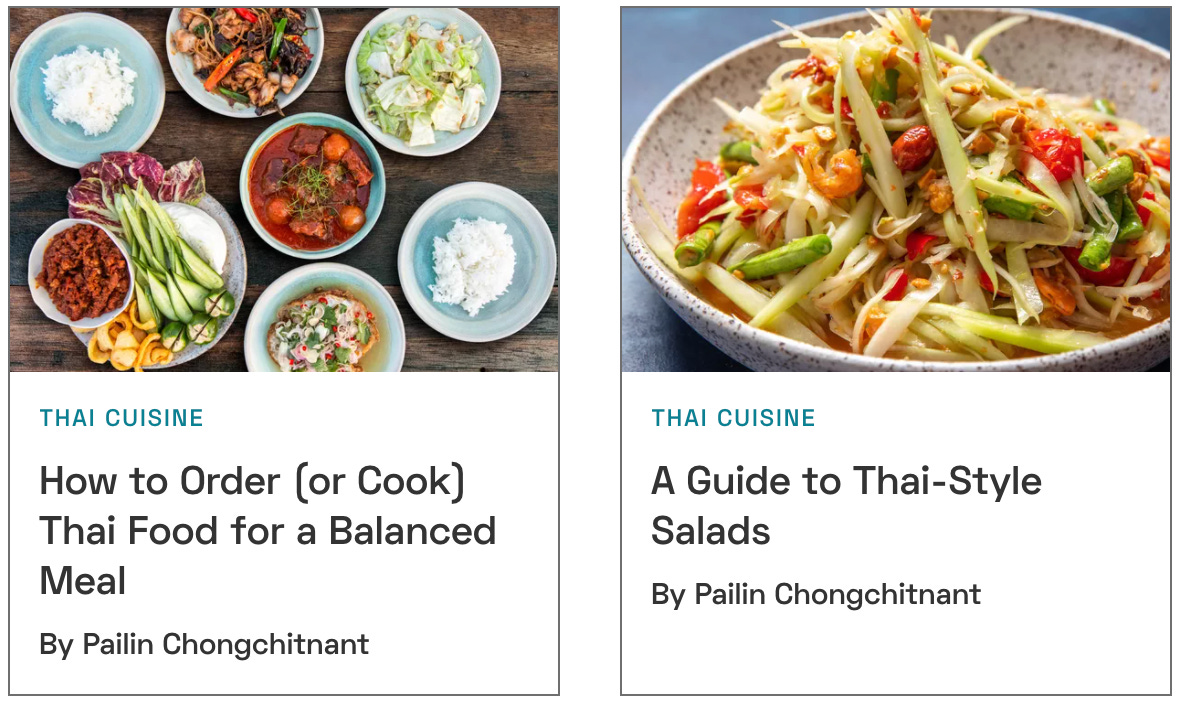Viewport: 1178px width, 704px height.
Task: Select Thai Cuisine category above the balanced meal title
Action: point(122,418)
